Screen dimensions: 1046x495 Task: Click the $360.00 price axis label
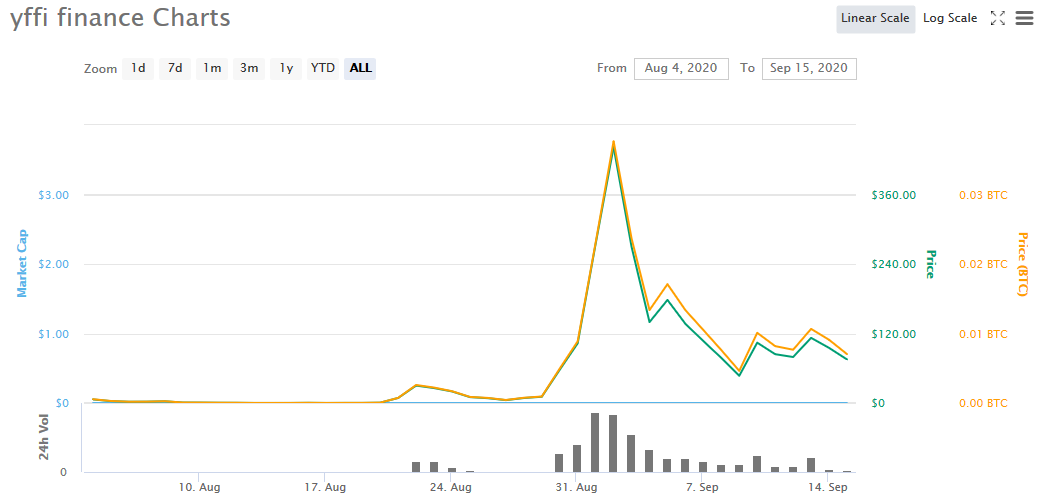[x=894, y=195]
